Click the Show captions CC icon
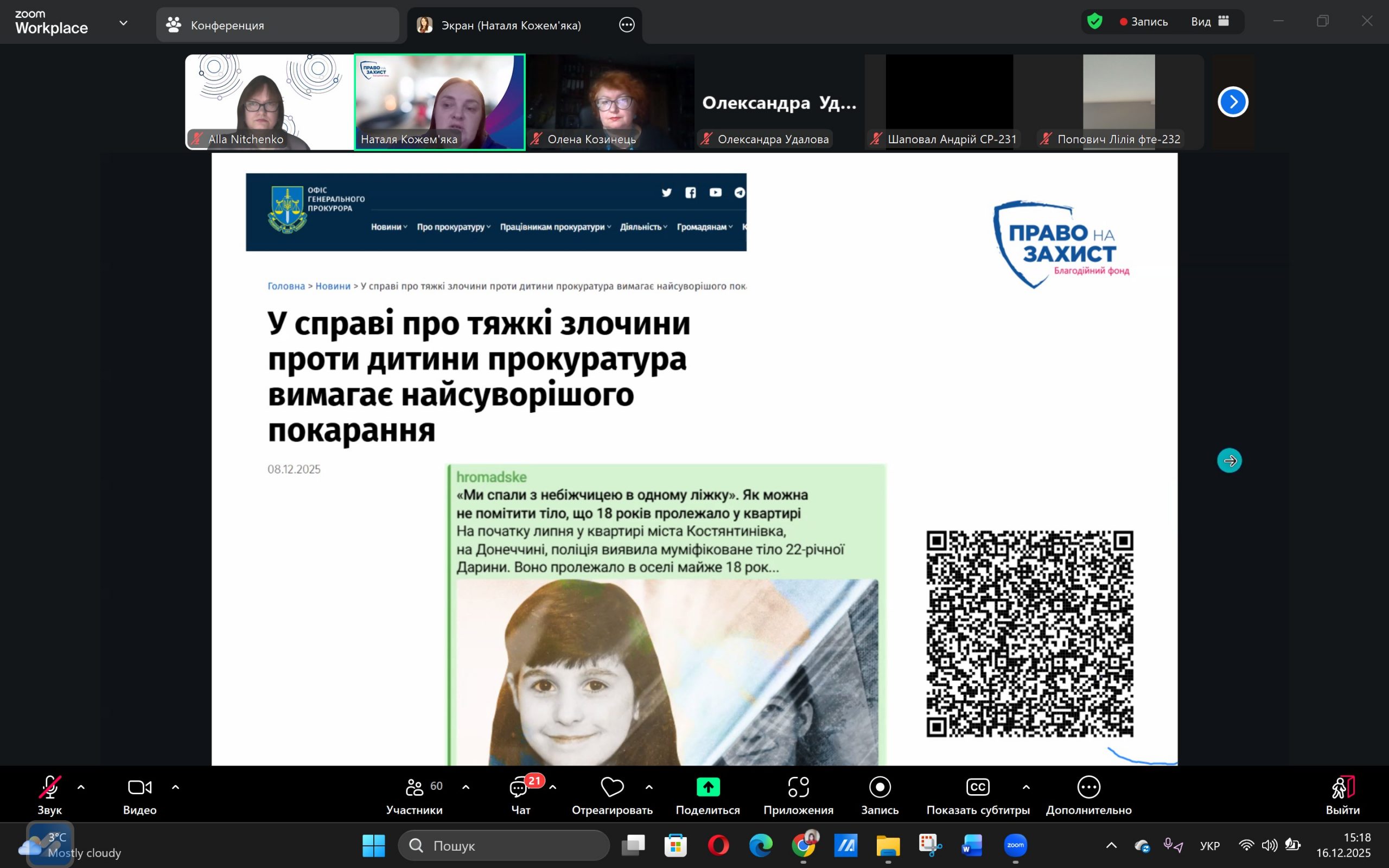The width and height of the screenshot is (1389, 868). click(x=978, y=788)
